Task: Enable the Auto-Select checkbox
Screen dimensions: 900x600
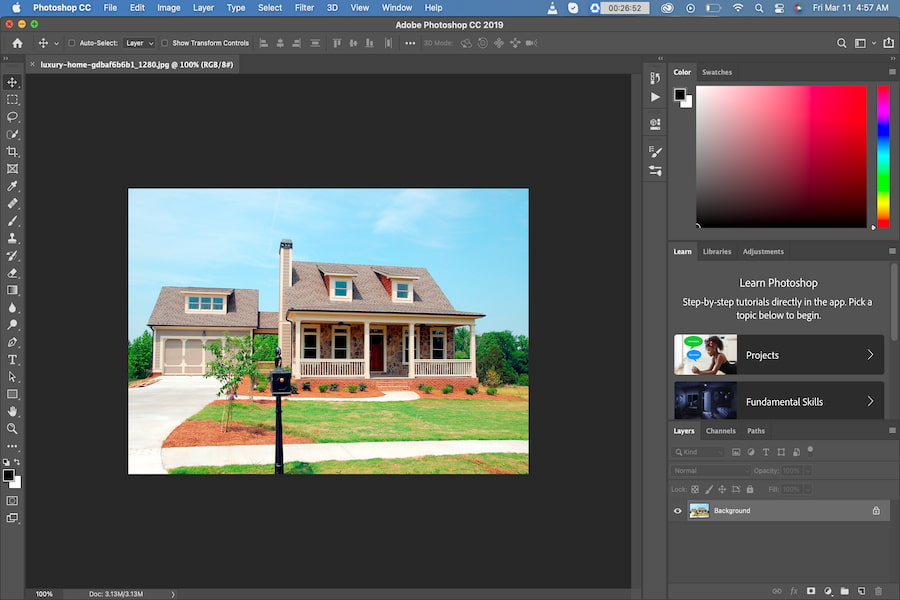Action: click(x=72, y=43)
